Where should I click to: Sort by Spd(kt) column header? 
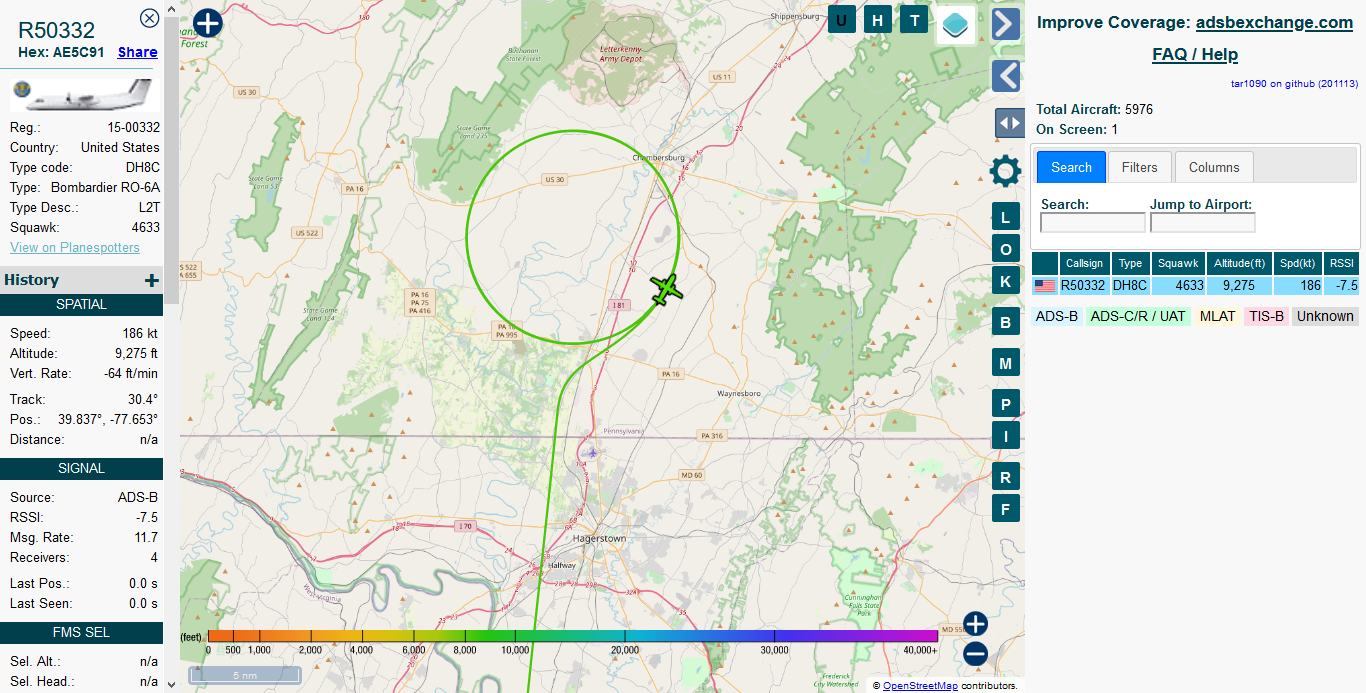click(1298, 263)
